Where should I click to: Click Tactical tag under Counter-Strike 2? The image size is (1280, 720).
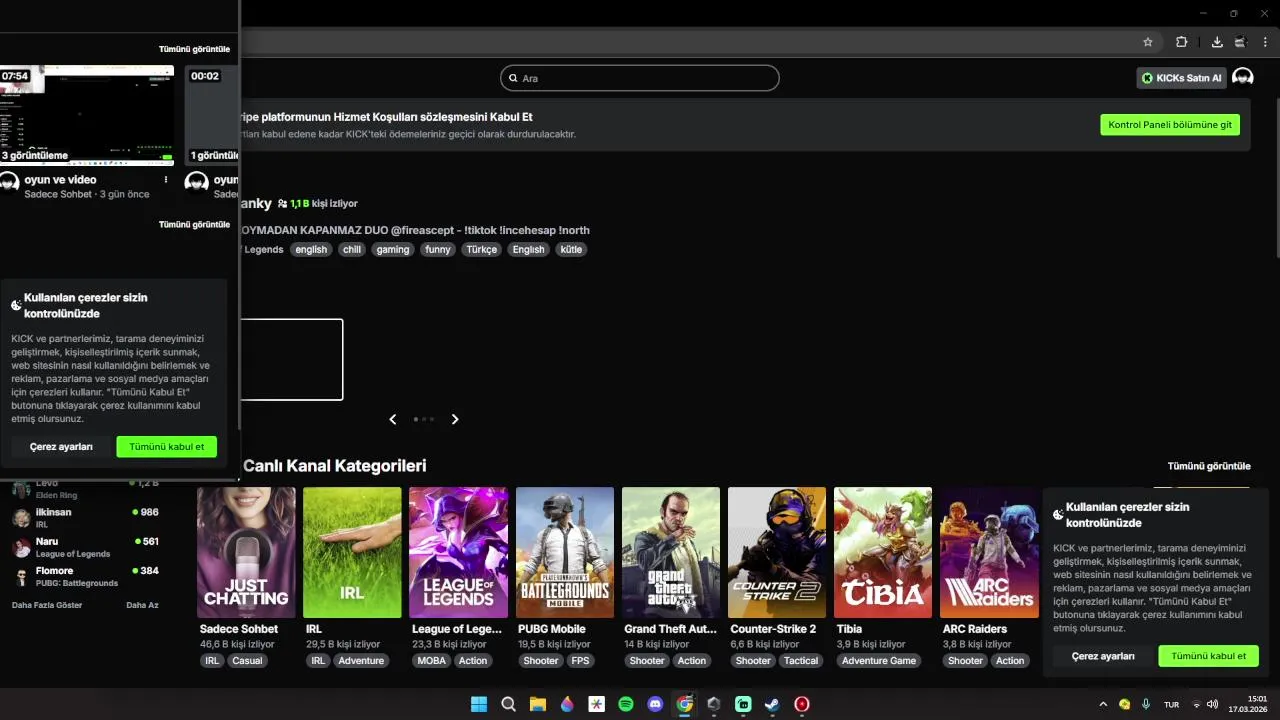(801, 661)
